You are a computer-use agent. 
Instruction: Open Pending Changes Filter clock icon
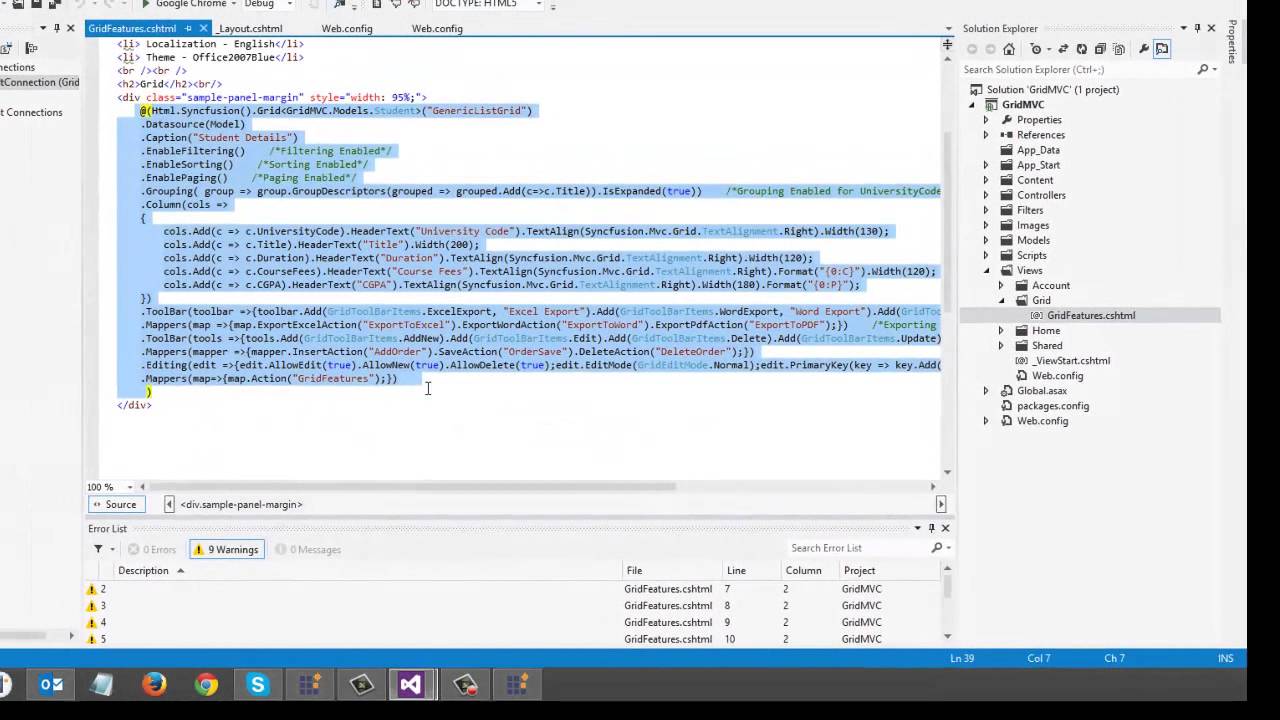click(x=1035, y=49)
